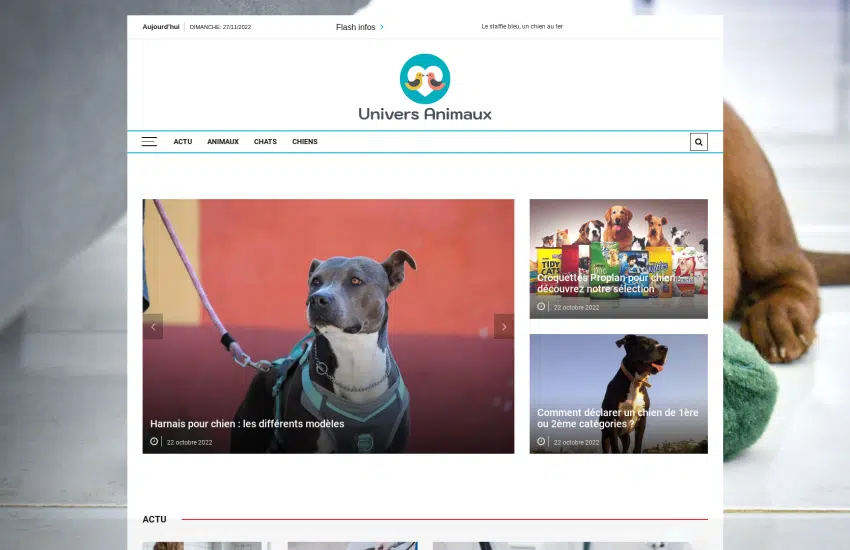Click clock icon under Harnais pour chien
The image size is (850, 550).
click(x=154, y=441)
